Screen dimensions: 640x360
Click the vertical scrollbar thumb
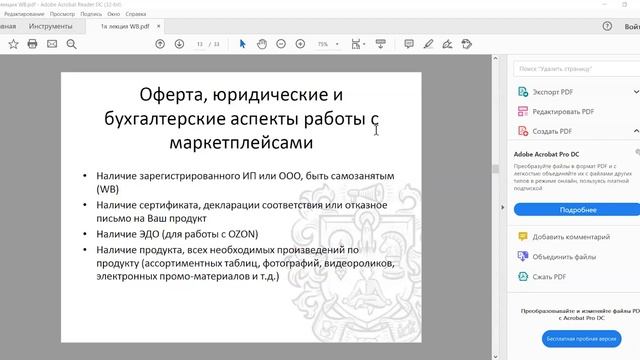(x=495, y=169)
